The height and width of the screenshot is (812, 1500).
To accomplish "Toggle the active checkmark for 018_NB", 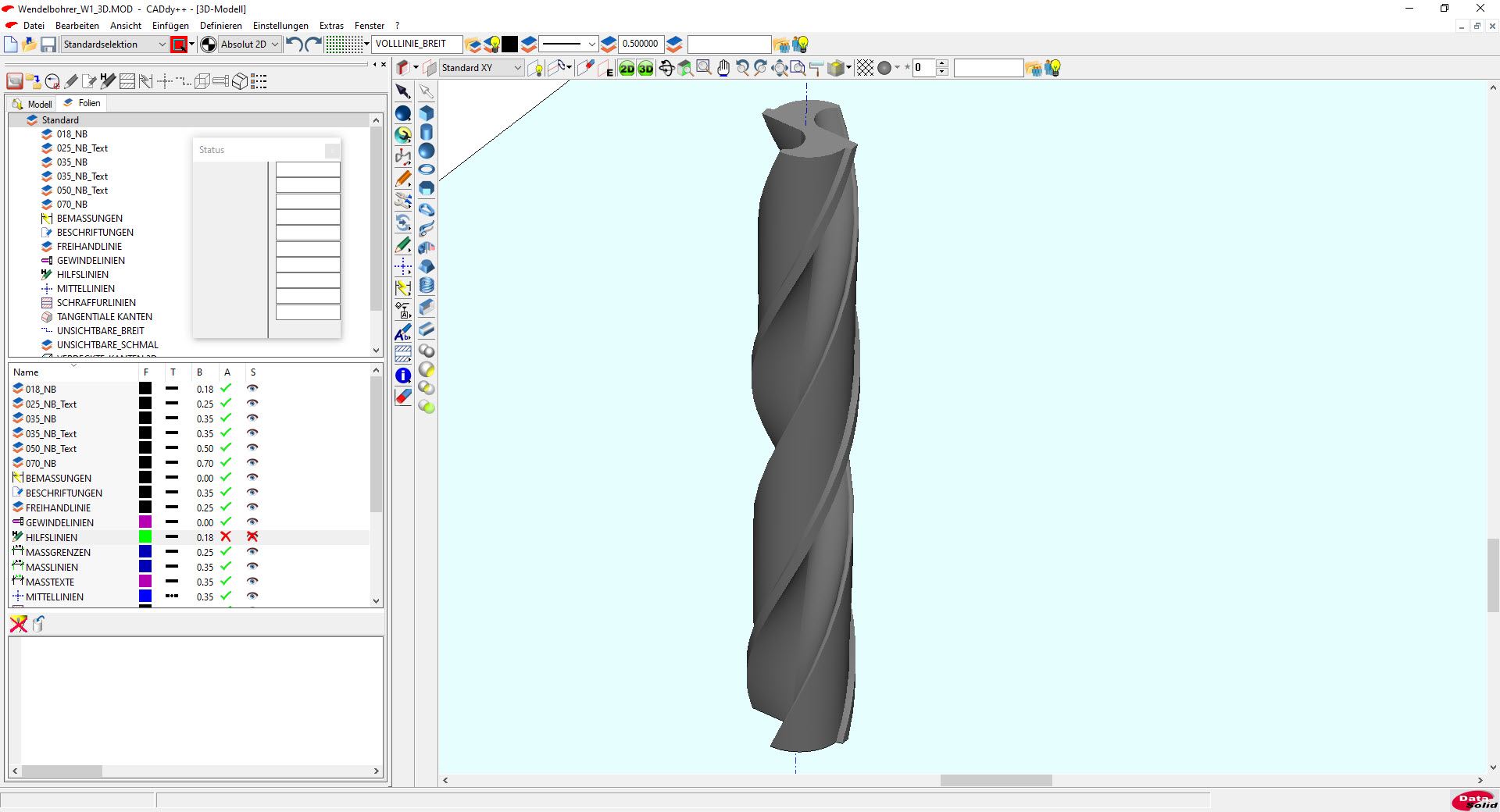I will [x=226, y=389].
